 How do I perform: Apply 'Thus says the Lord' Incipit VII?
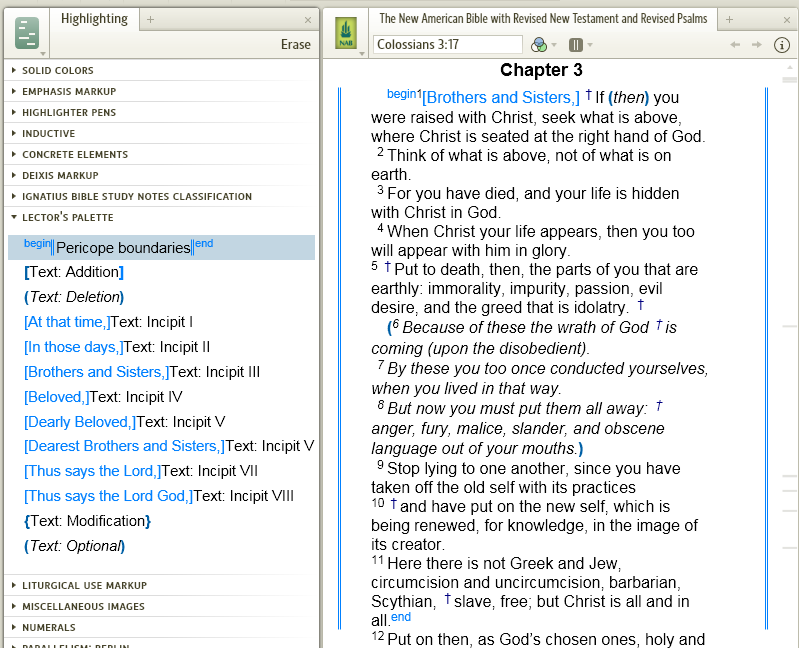141,471
